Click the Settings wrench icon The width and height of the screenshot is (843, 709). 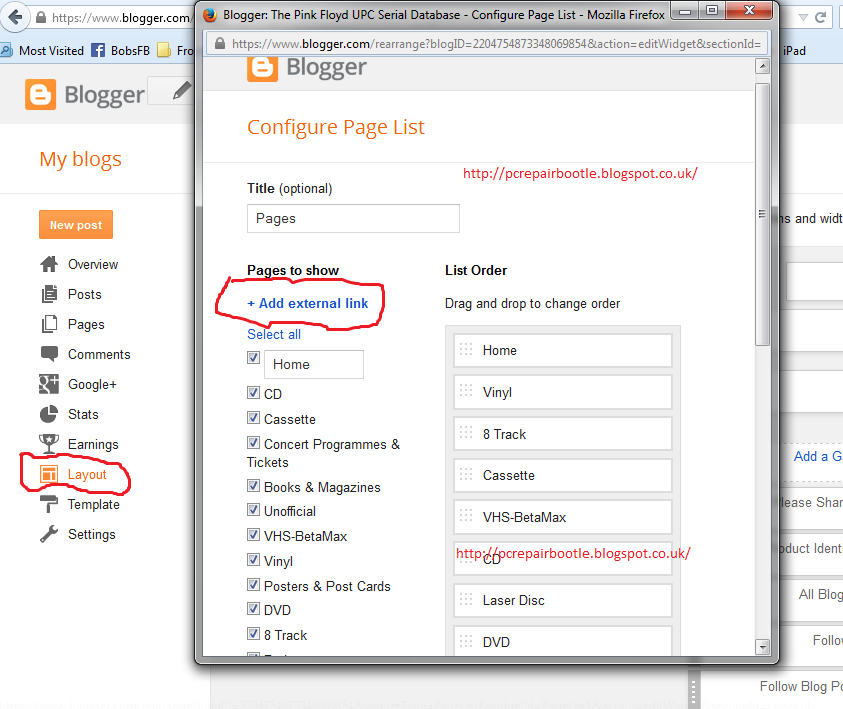point(49,534)
